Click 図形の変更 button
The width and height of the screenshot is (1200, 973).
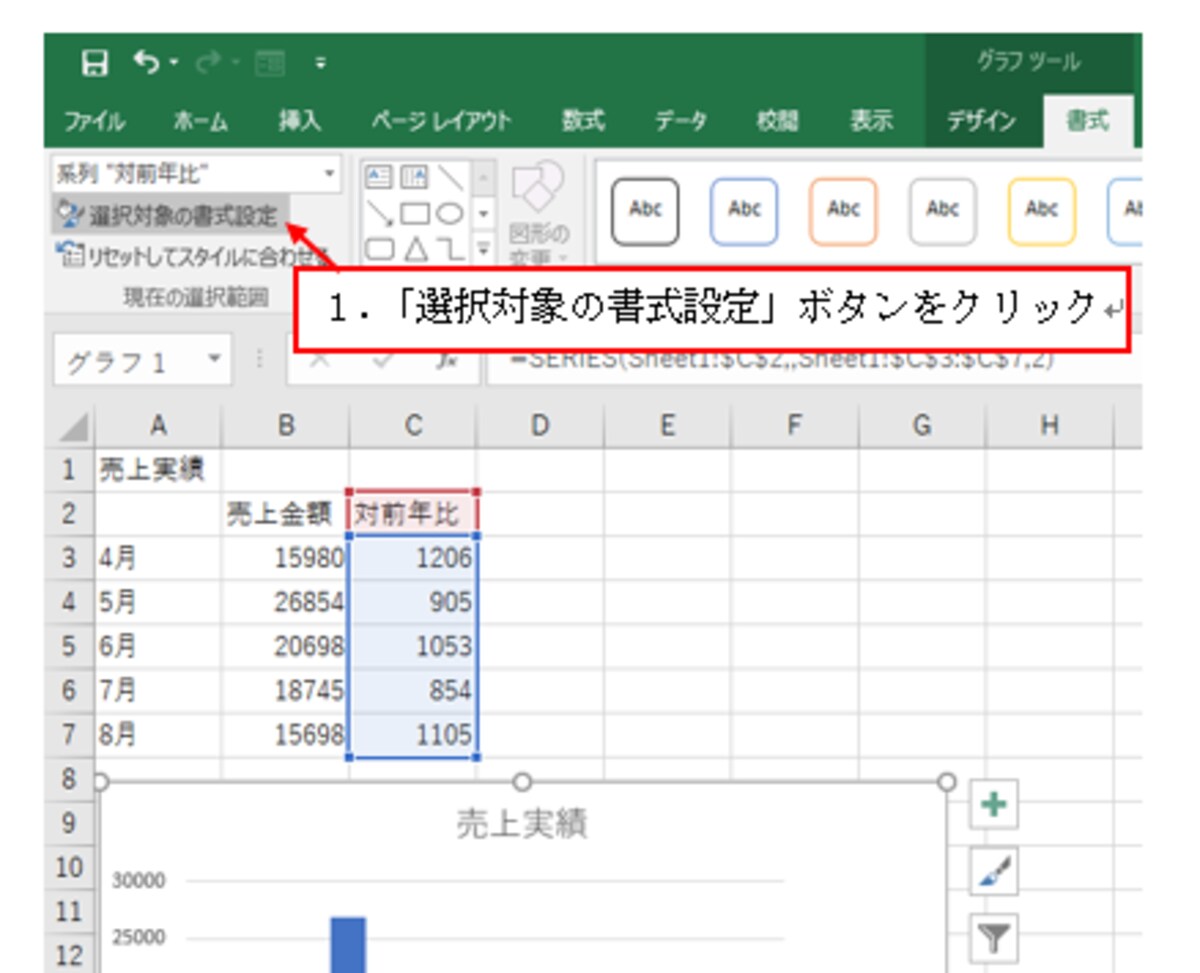(x=540, y=212)
